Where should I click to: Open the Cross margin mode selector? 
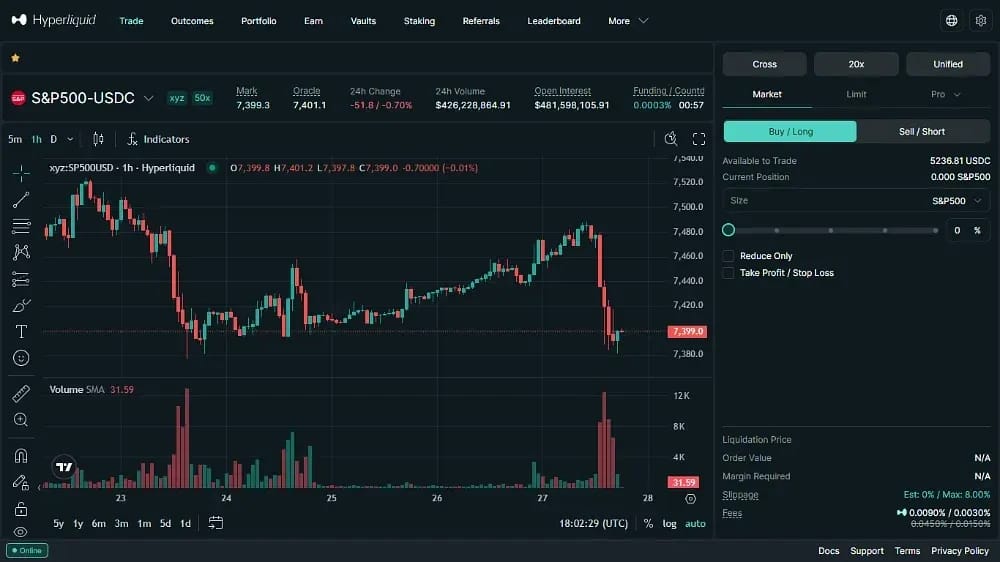(x=765, y=64)
